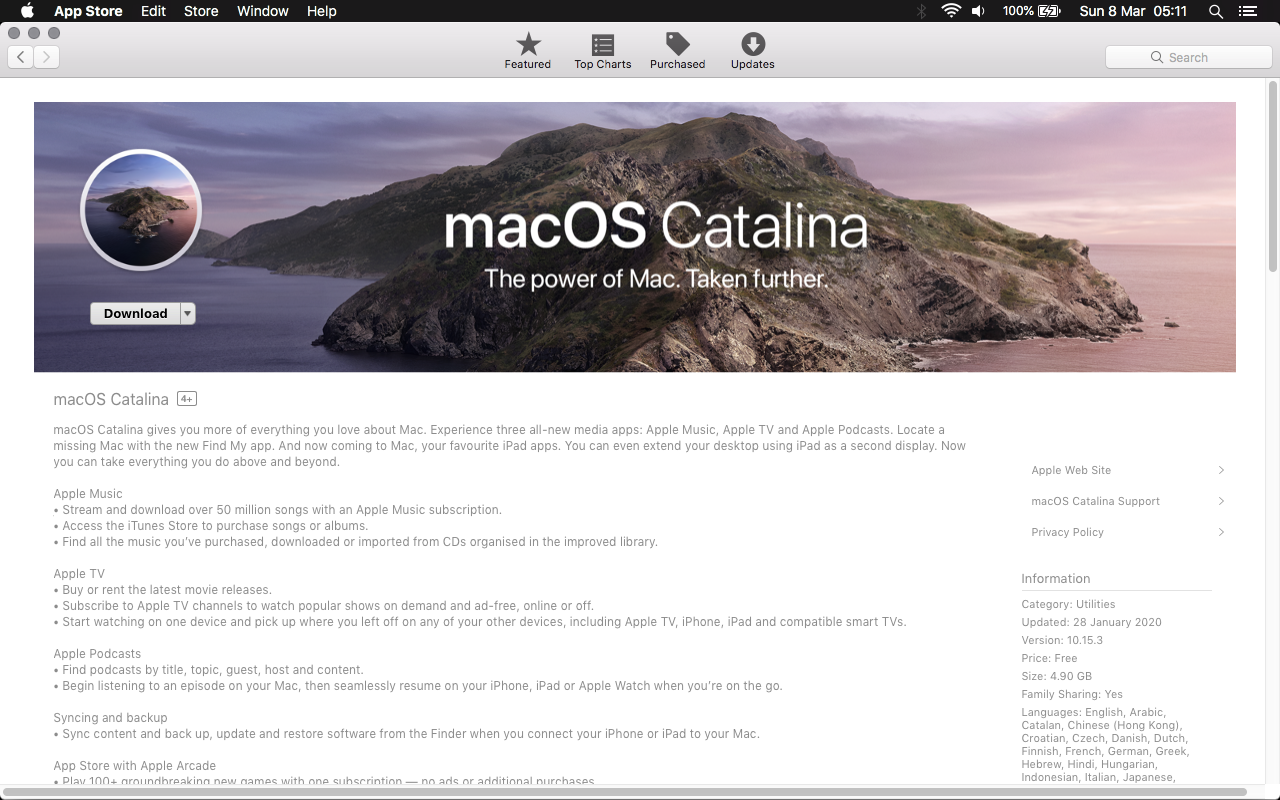Go forward with the right arrow button

click(47, 57)
